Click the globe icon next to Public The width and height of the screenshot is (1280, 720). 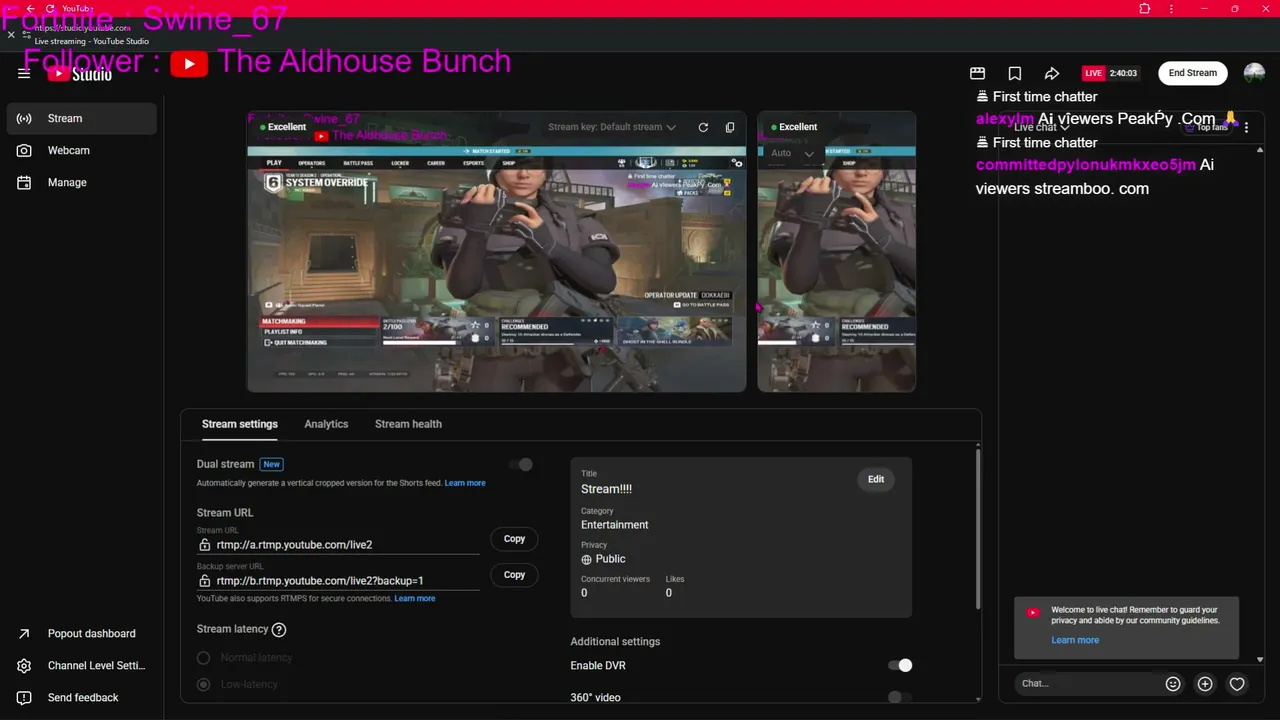(x=587, y=559)
